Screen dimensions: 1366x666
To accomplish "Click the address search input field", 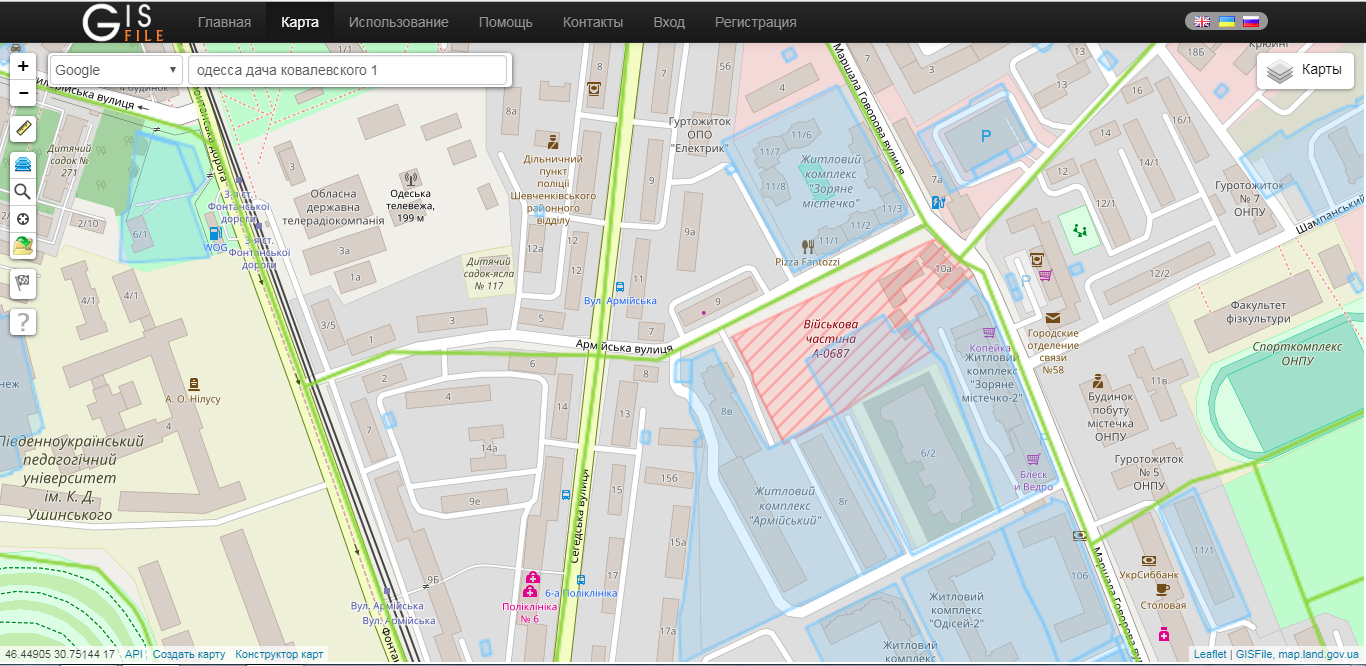I will [x=347, y=70].
